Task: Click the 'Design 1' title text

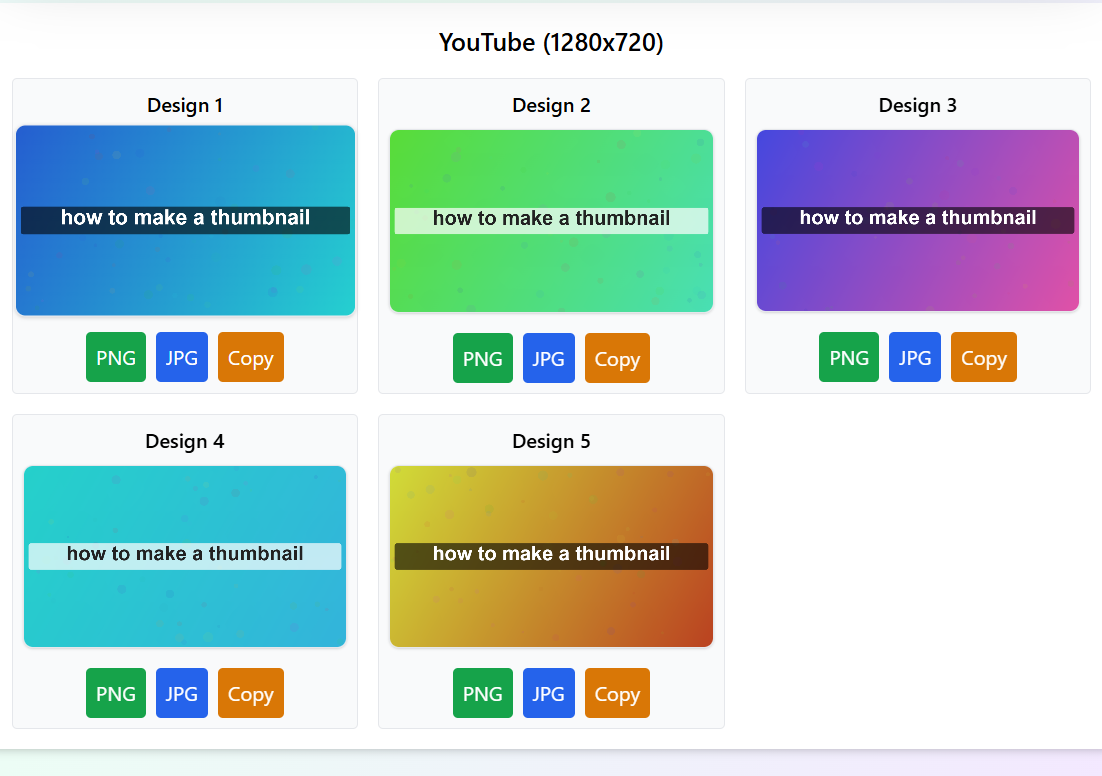Action: (x=185, y=105)
